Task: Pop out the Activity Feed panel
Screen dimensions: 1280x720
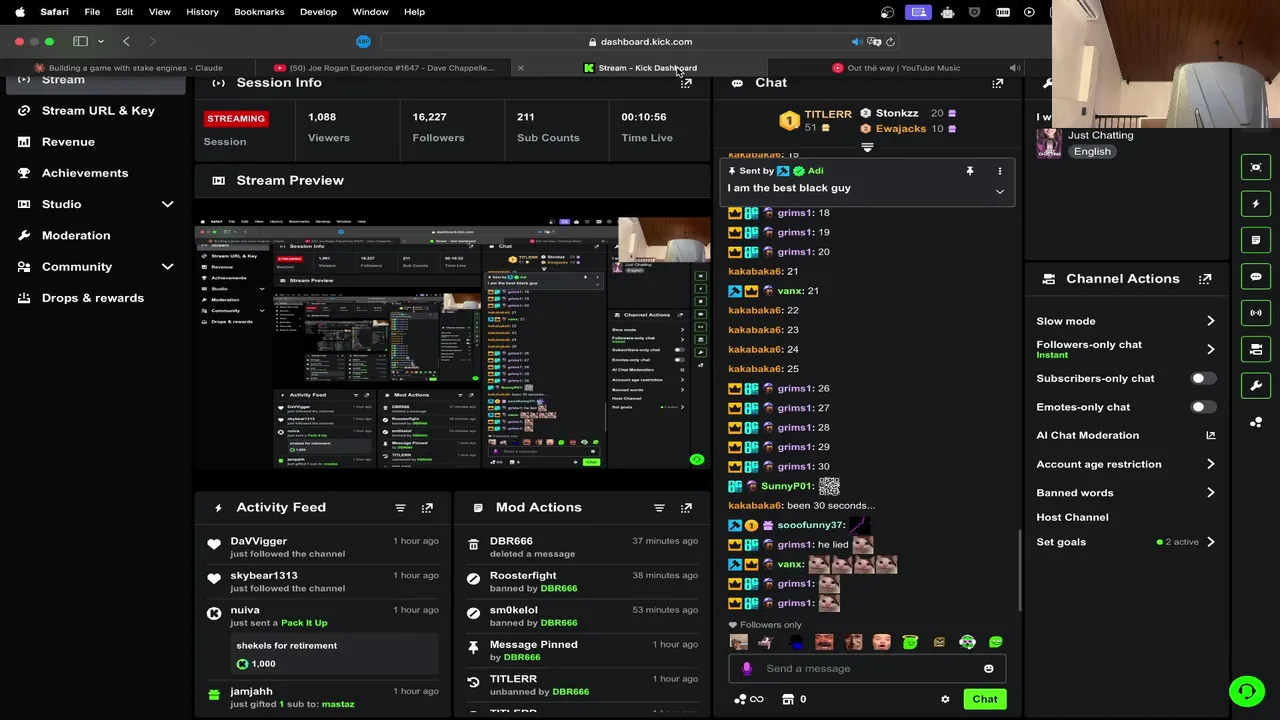Action: pos(427,508)
